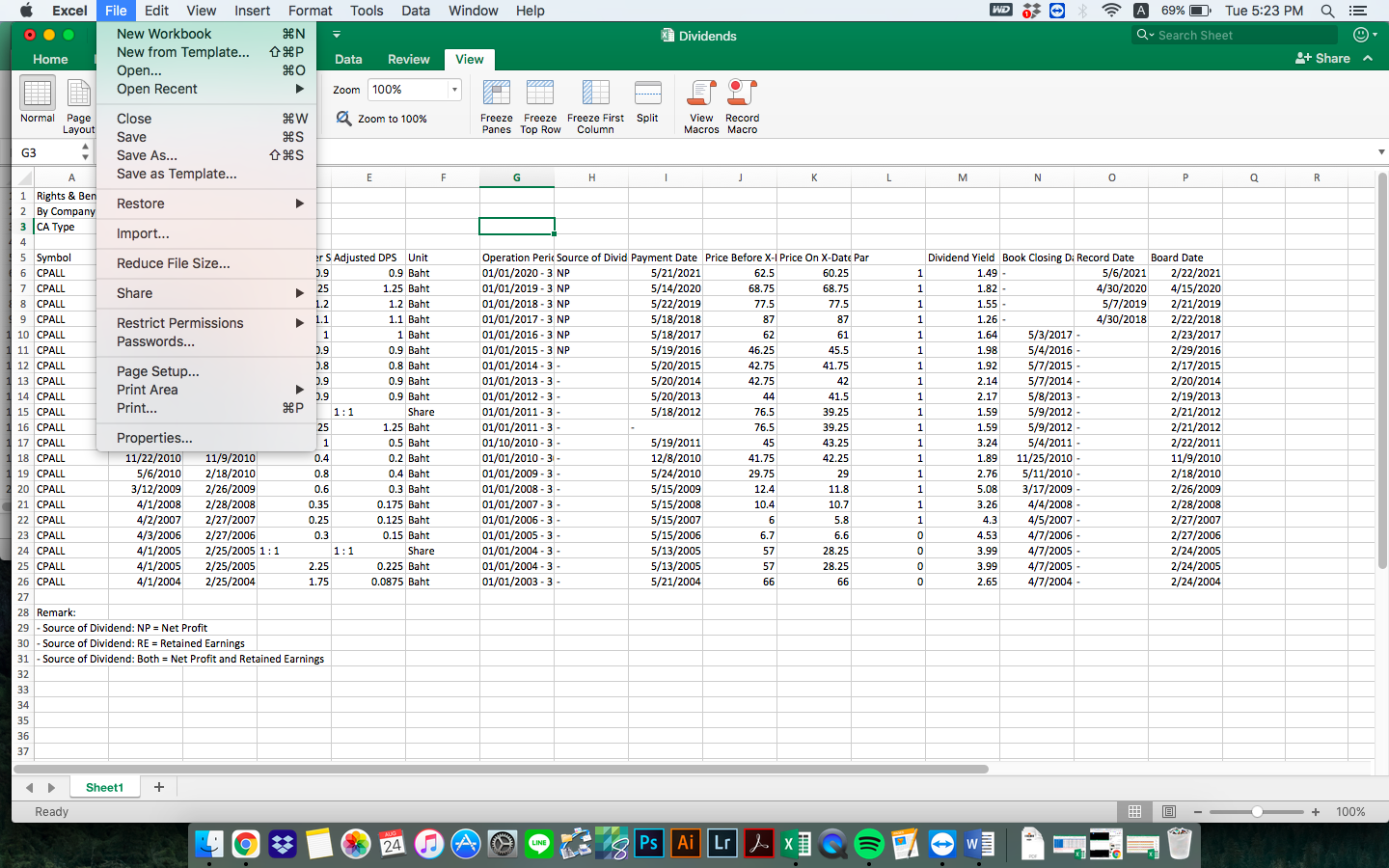Expand the formula bar chevron
This screenshot has height=868, width=1389.
pyautogui.click(x=1381, y=152)
